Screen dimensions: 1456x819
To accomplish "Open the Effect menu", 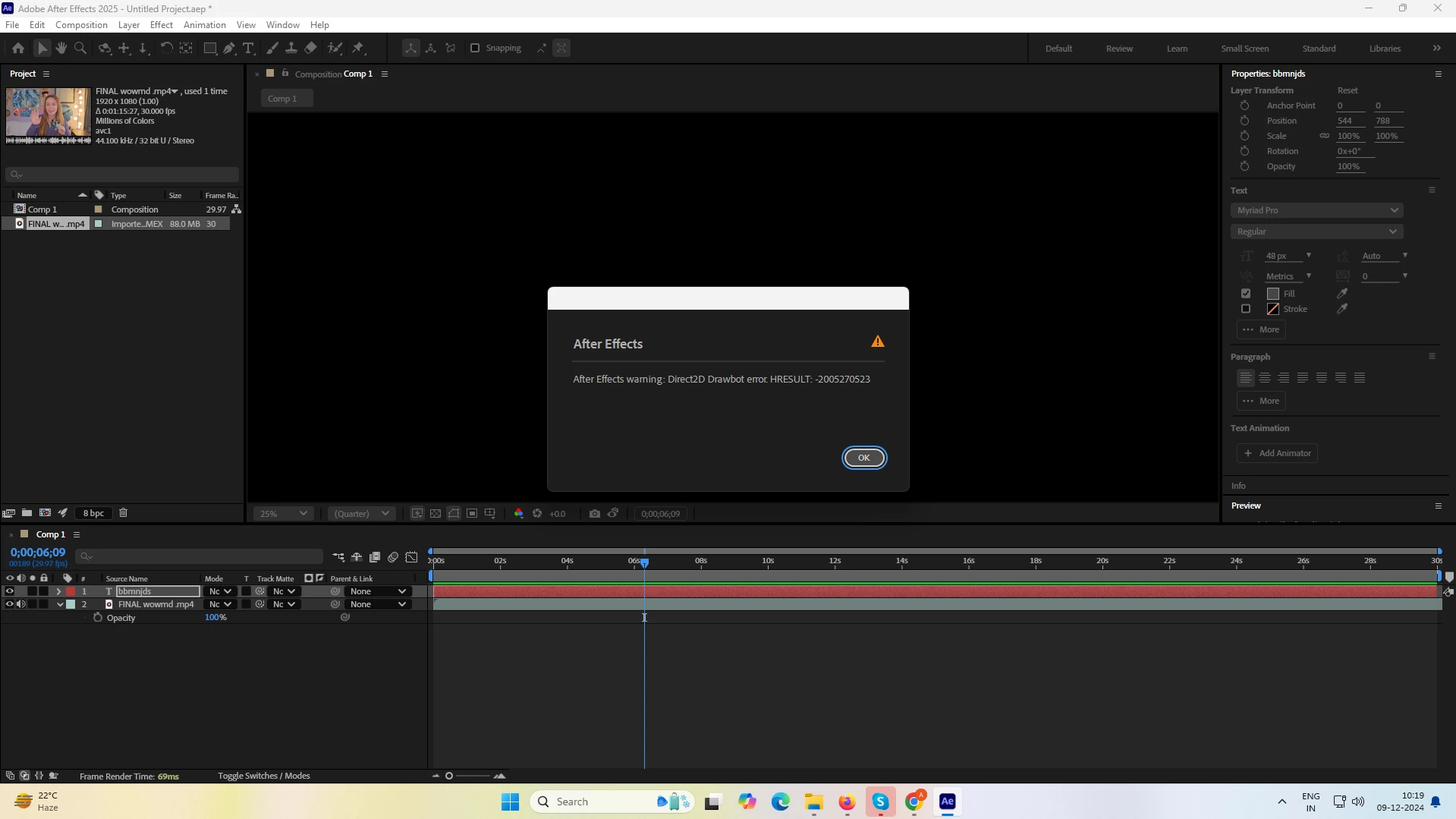I will click(x=162, y=25).
